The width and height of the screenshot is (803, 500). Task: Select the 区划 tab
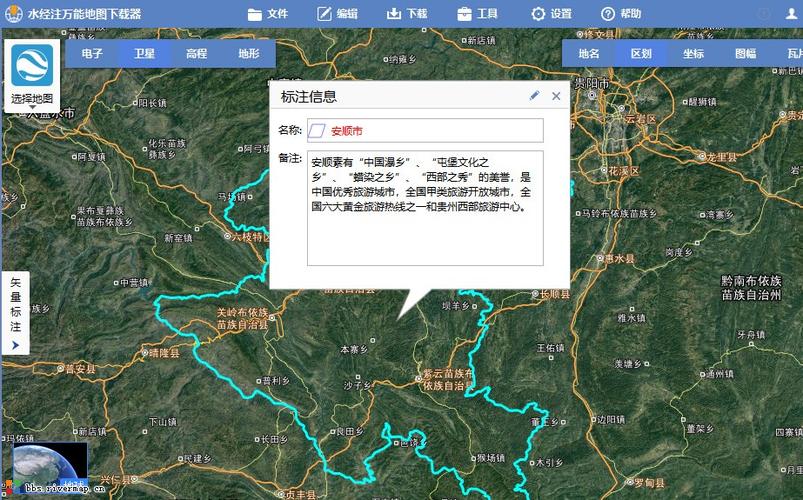641,53
